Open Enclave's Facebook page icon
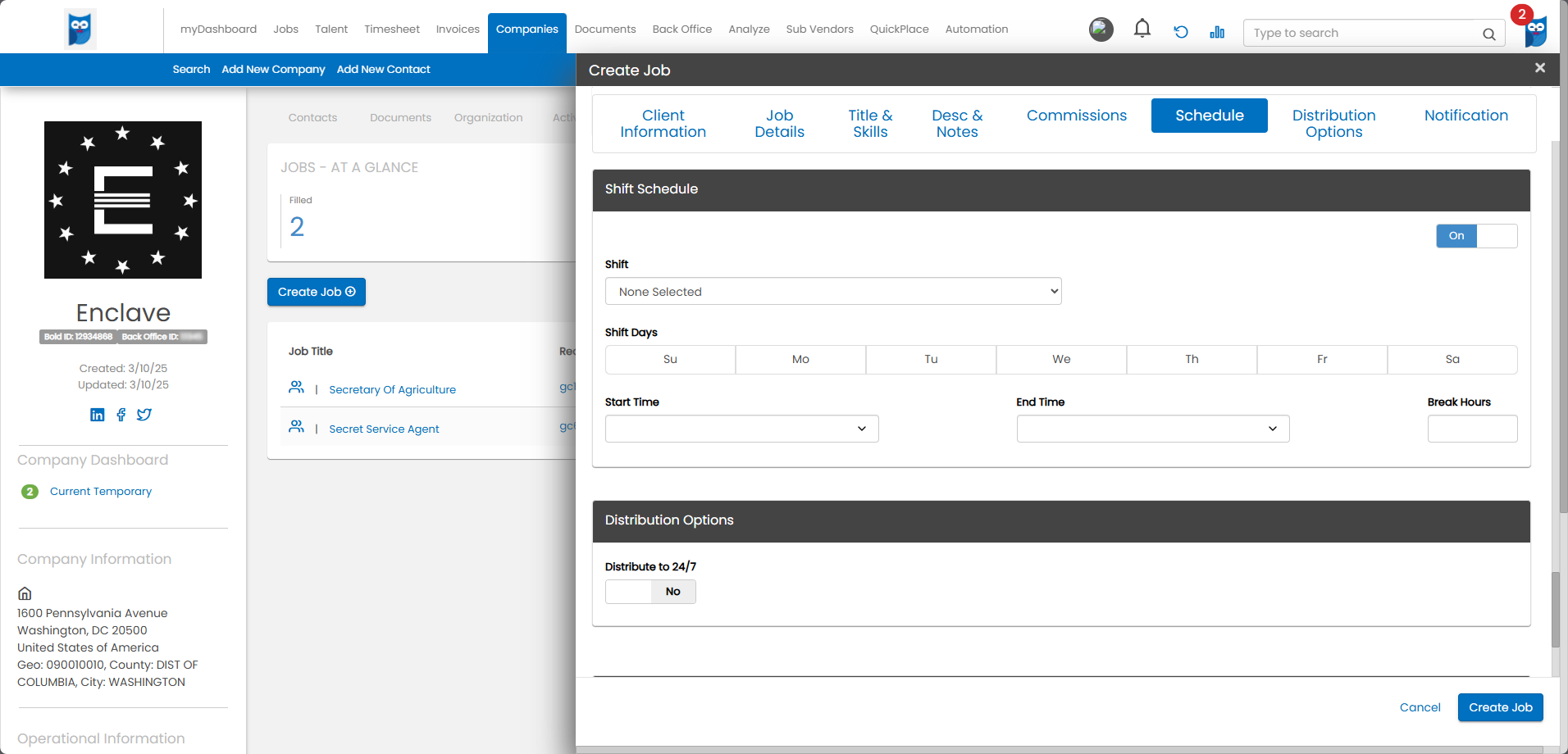The image size is (1568, 754). pos(121,415)
